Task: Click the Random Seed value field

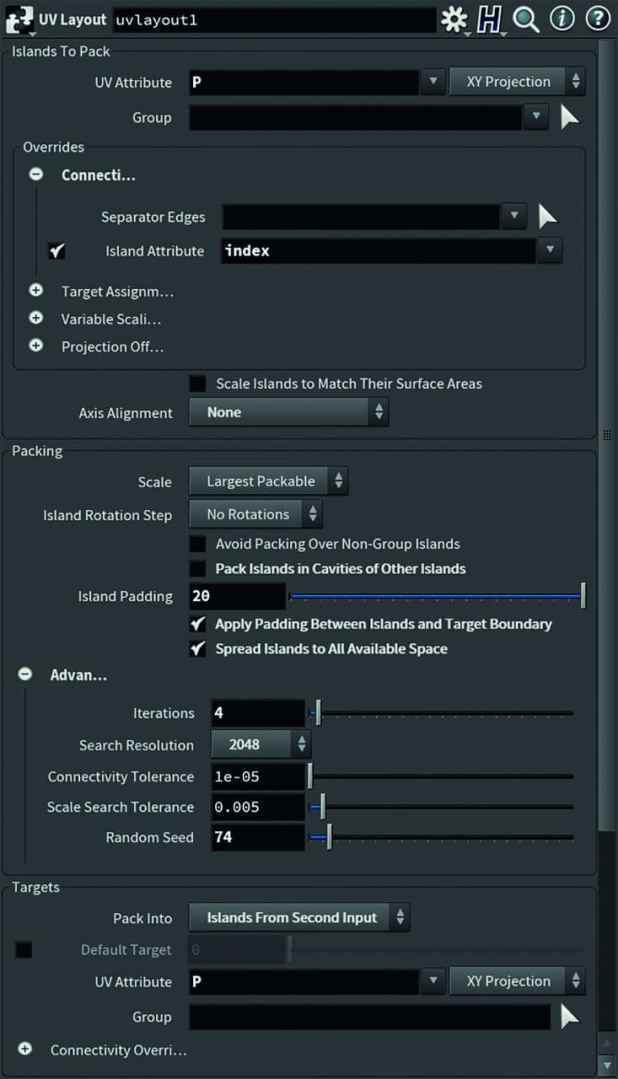Action: click(x=255, y=838)
